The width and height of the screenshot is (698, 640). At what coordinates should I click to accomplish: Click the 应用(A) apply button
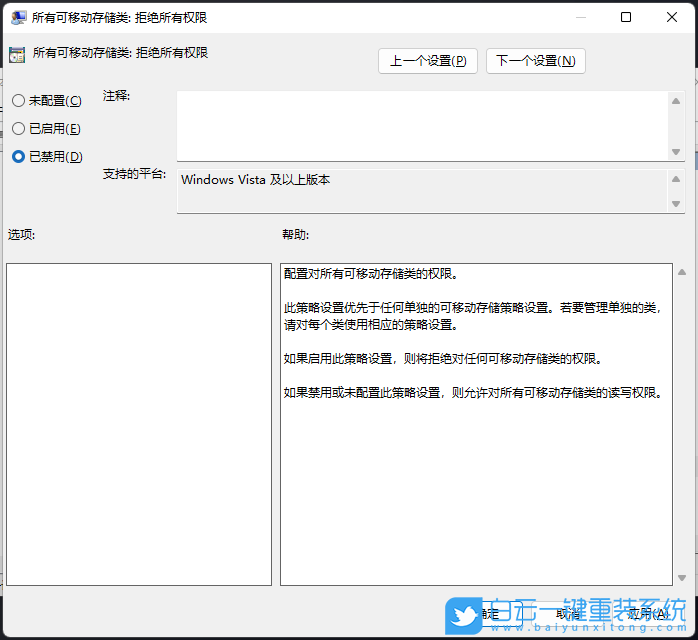(648, 614)
